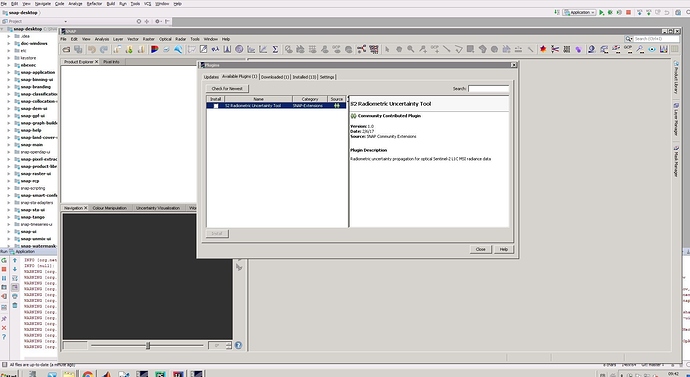This screenshot has height=377, width=690.
Task: Click the Sigma statistics icon
Action: coord(275,49)
